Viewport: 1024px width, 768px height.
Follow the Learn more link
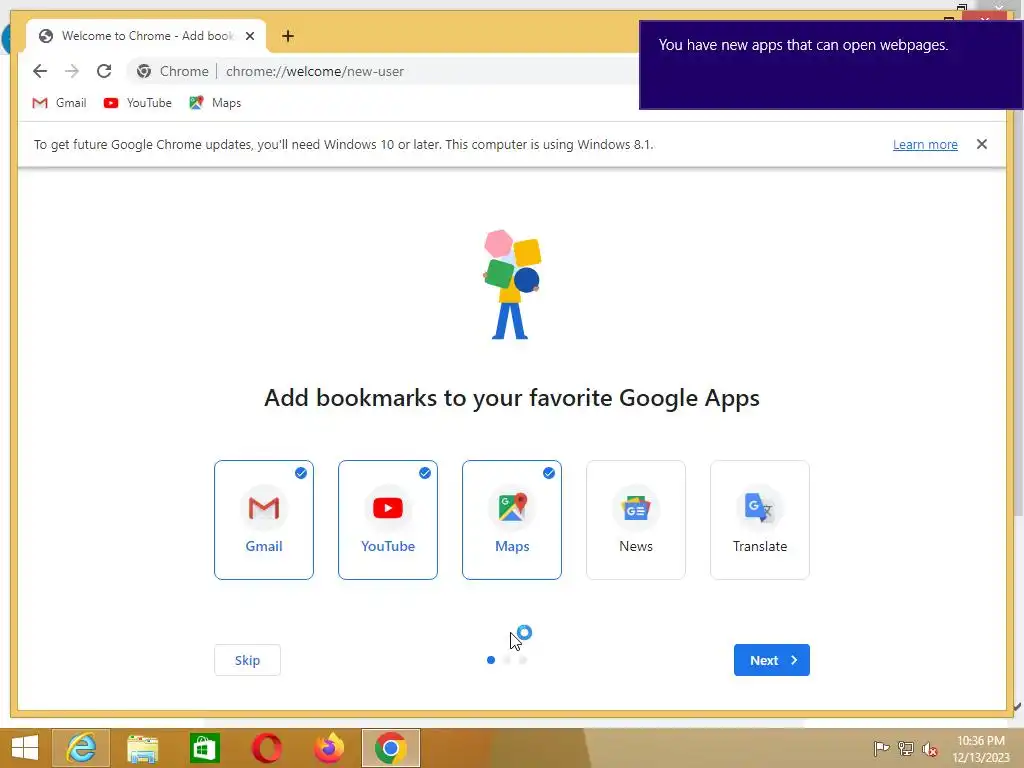coord(925,144)
